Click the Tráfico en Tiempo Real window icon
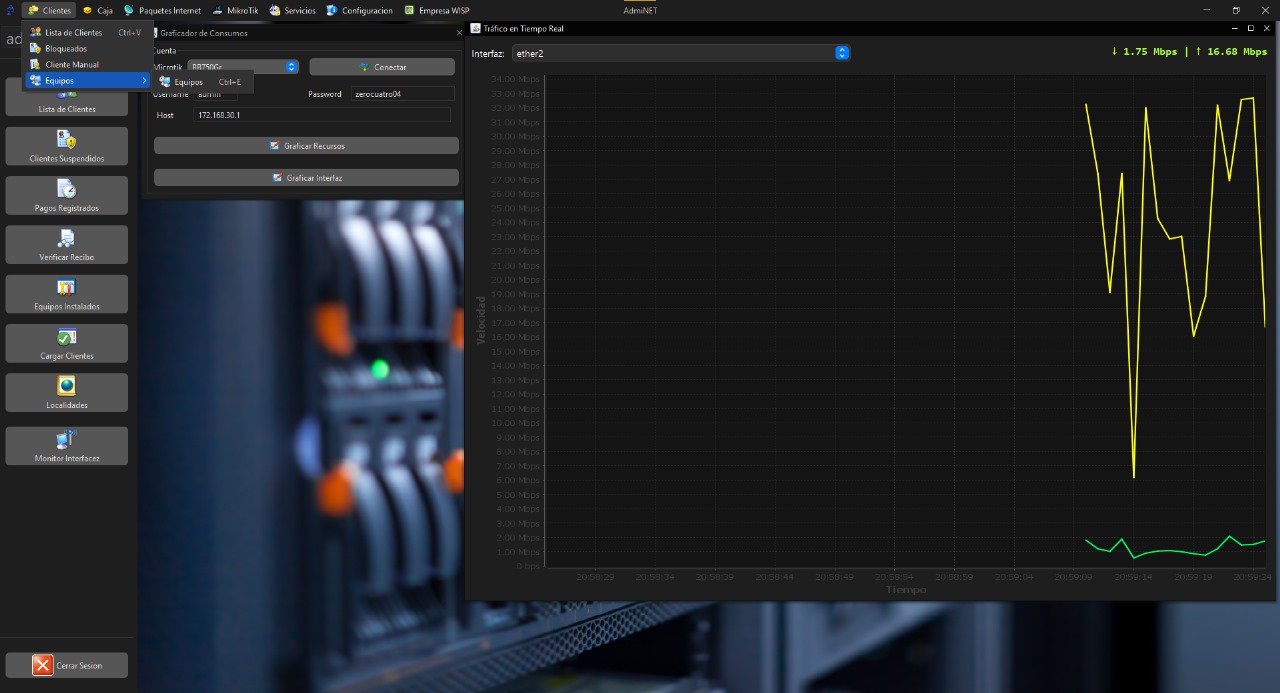 pos(475,28)
